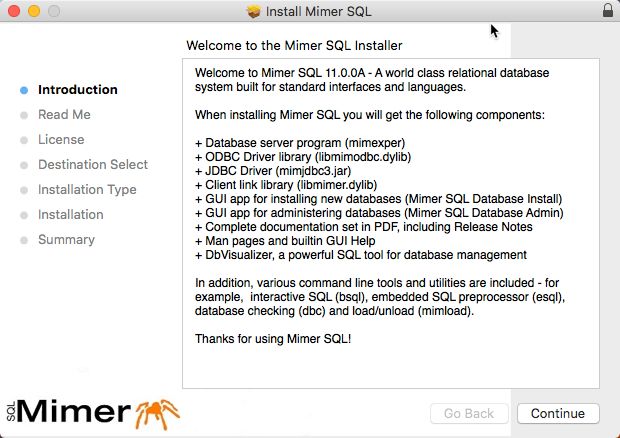The width and height of the screenshot is (620, 438).
Task: Select the Read Me step
Action: tap(64, 115)
